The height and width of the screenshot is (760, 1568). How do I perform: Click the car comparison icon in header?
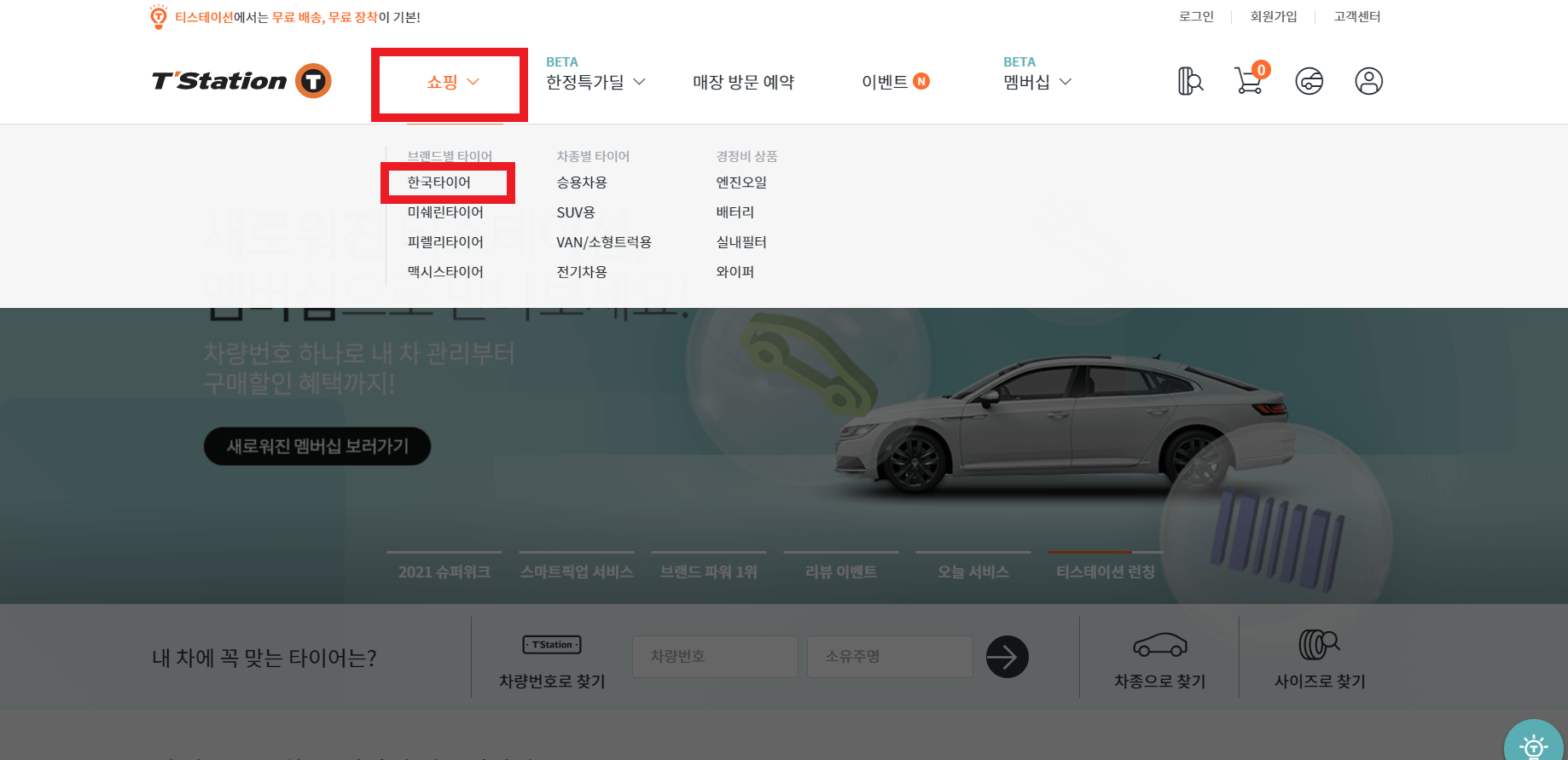coord(1310,81)
